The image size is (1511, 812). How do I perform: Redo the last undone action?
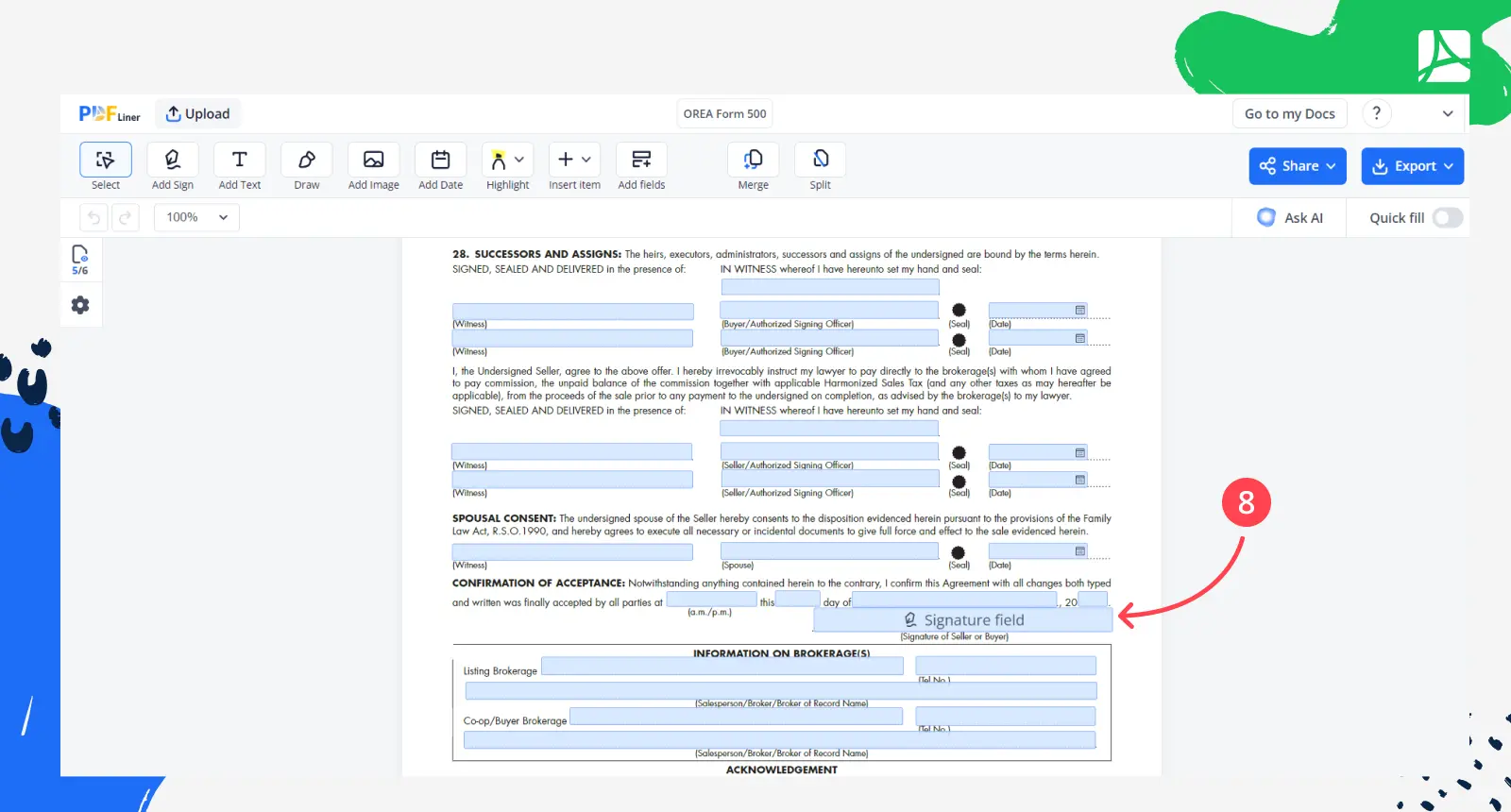125,217
